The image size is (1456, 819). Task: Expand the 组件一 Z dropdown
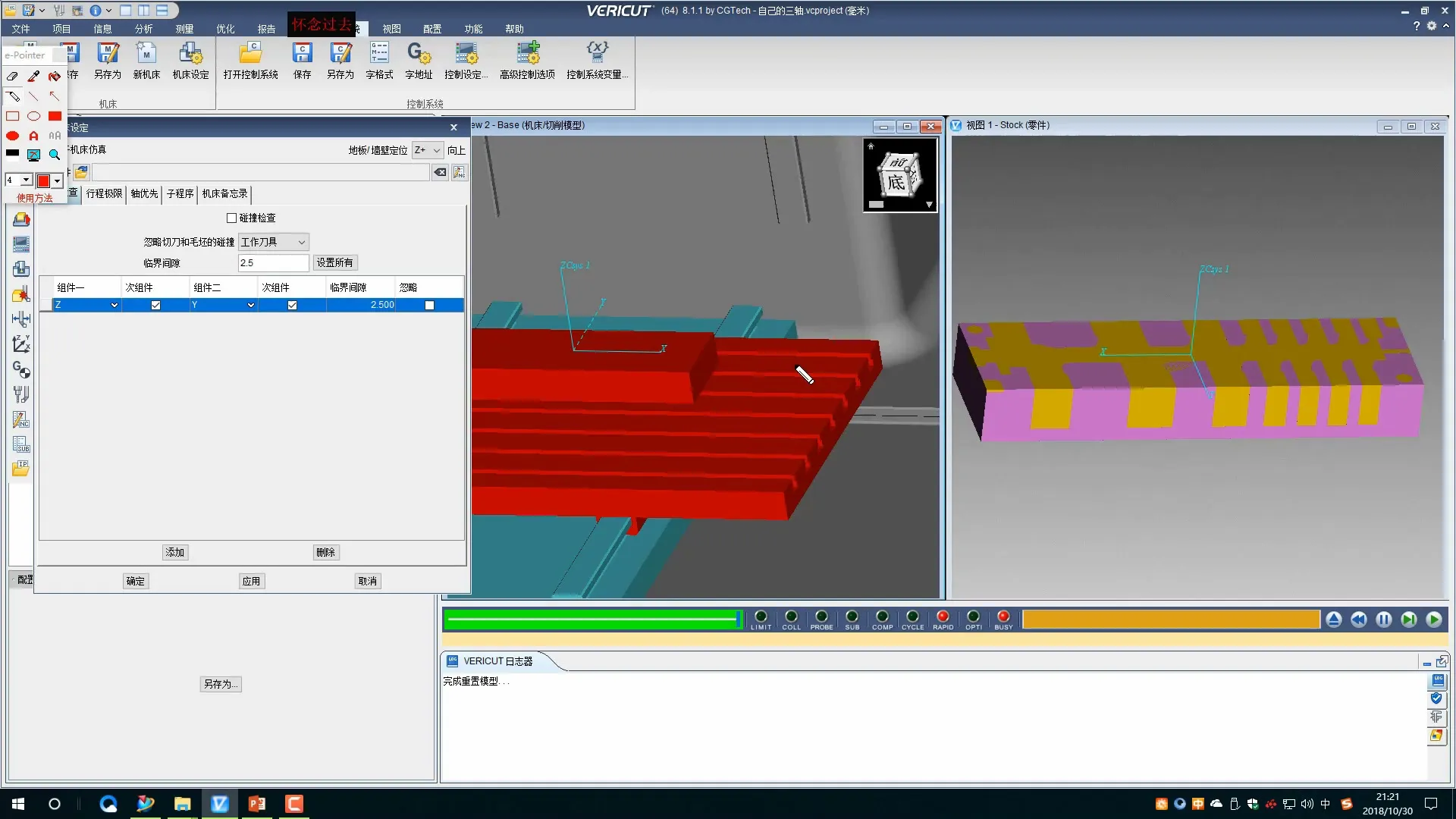tap(115, 305)
